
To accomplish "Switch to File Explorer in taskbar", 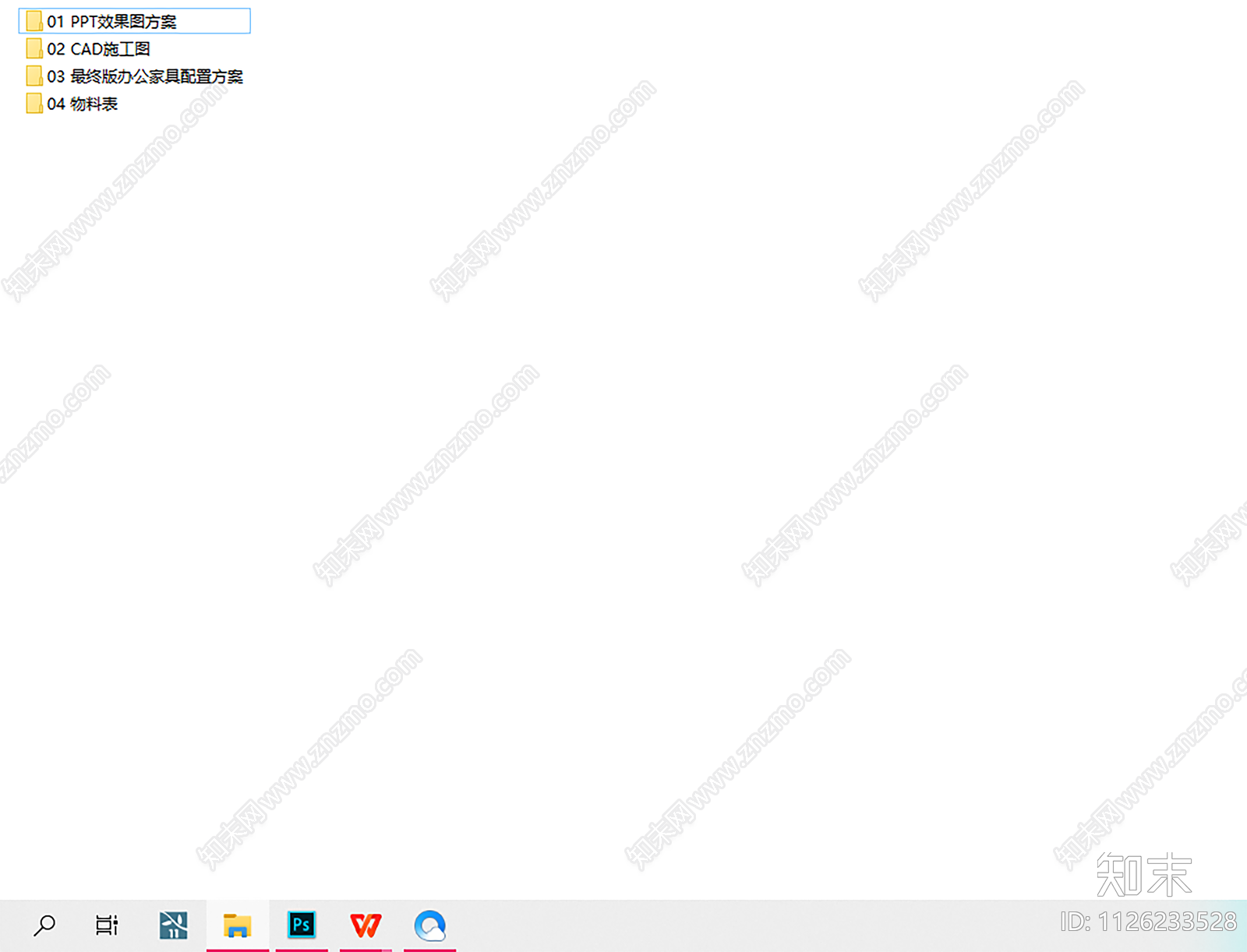I will pyautogui.click(x=237, y=925).
